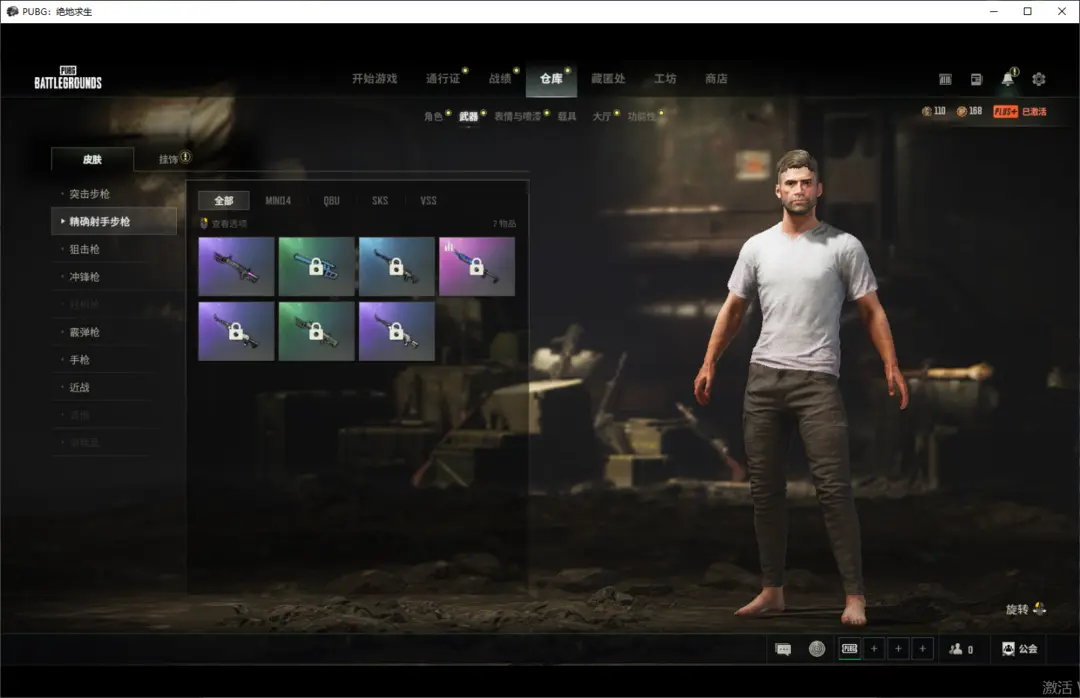
Task: Click the barcode-style icon beside the news icon
Action: pos(945,79)
